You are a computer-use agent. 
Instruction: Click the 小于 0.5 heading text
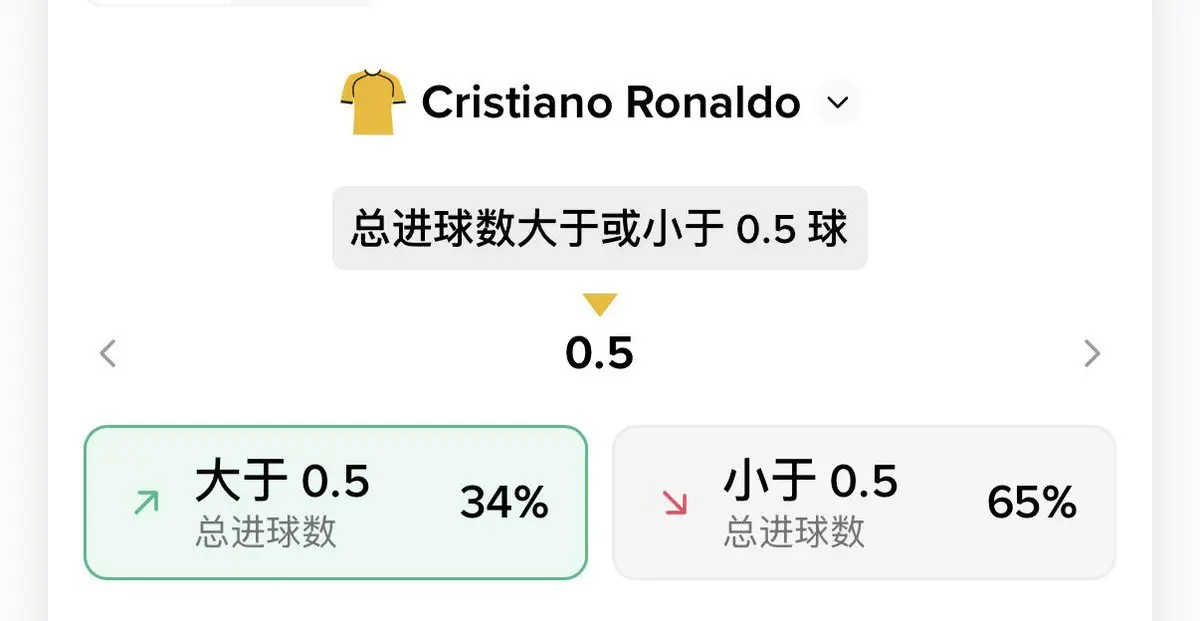coord(811,482)
